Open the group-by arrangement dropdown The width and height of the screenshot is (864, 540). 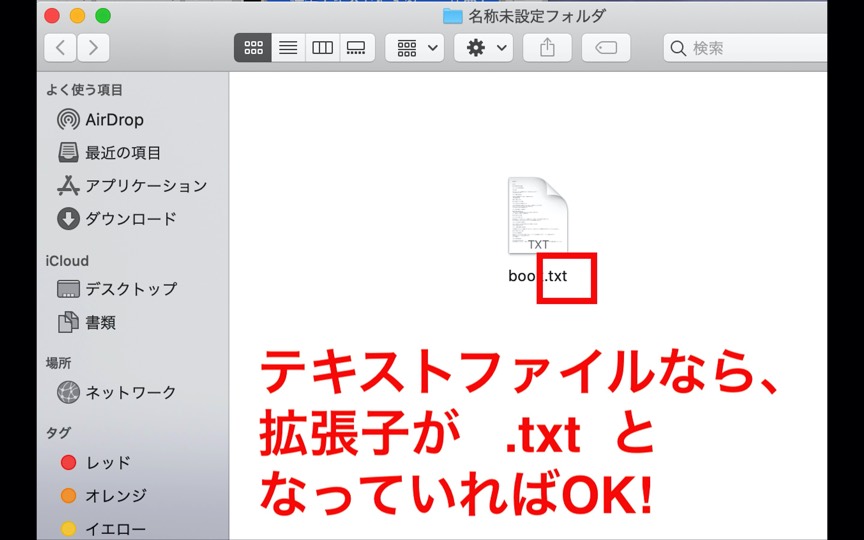tap(415, 47)
